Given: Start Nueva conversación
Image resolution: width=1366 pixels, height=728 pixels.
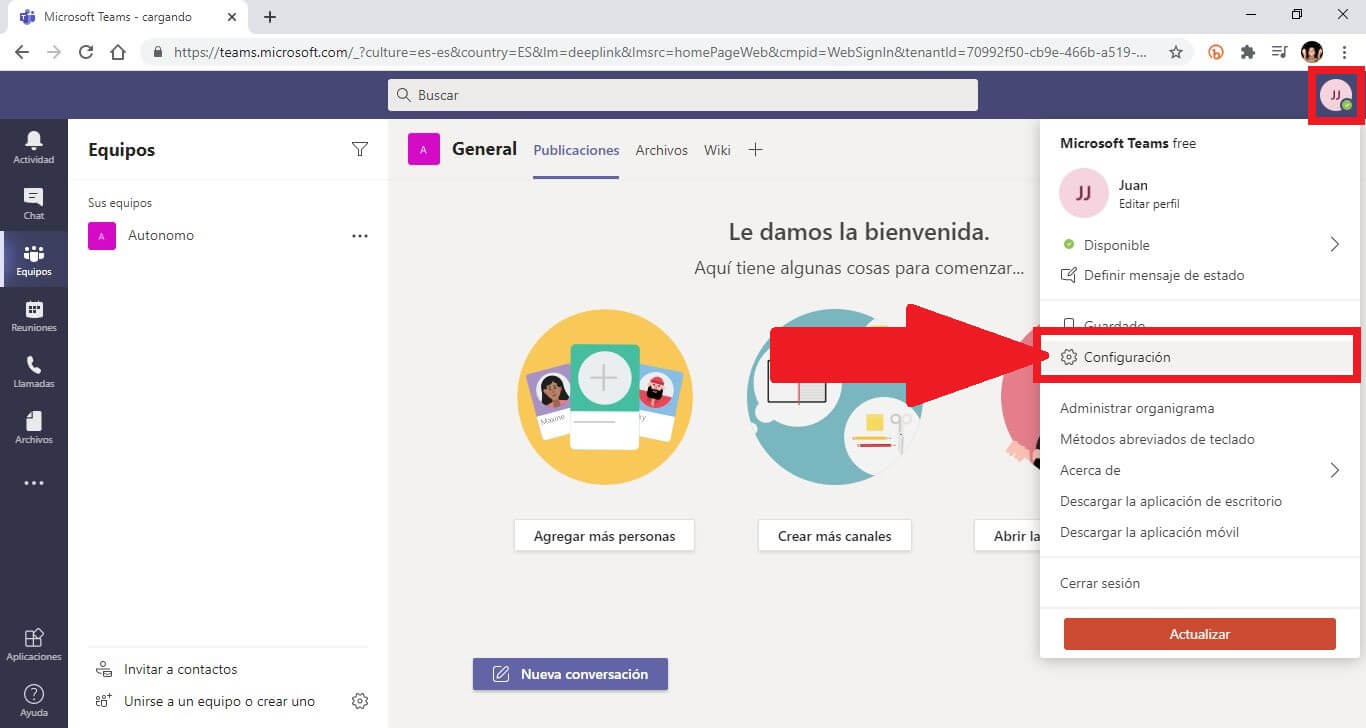Looking at the screenshot, I should tap(570, 674).
